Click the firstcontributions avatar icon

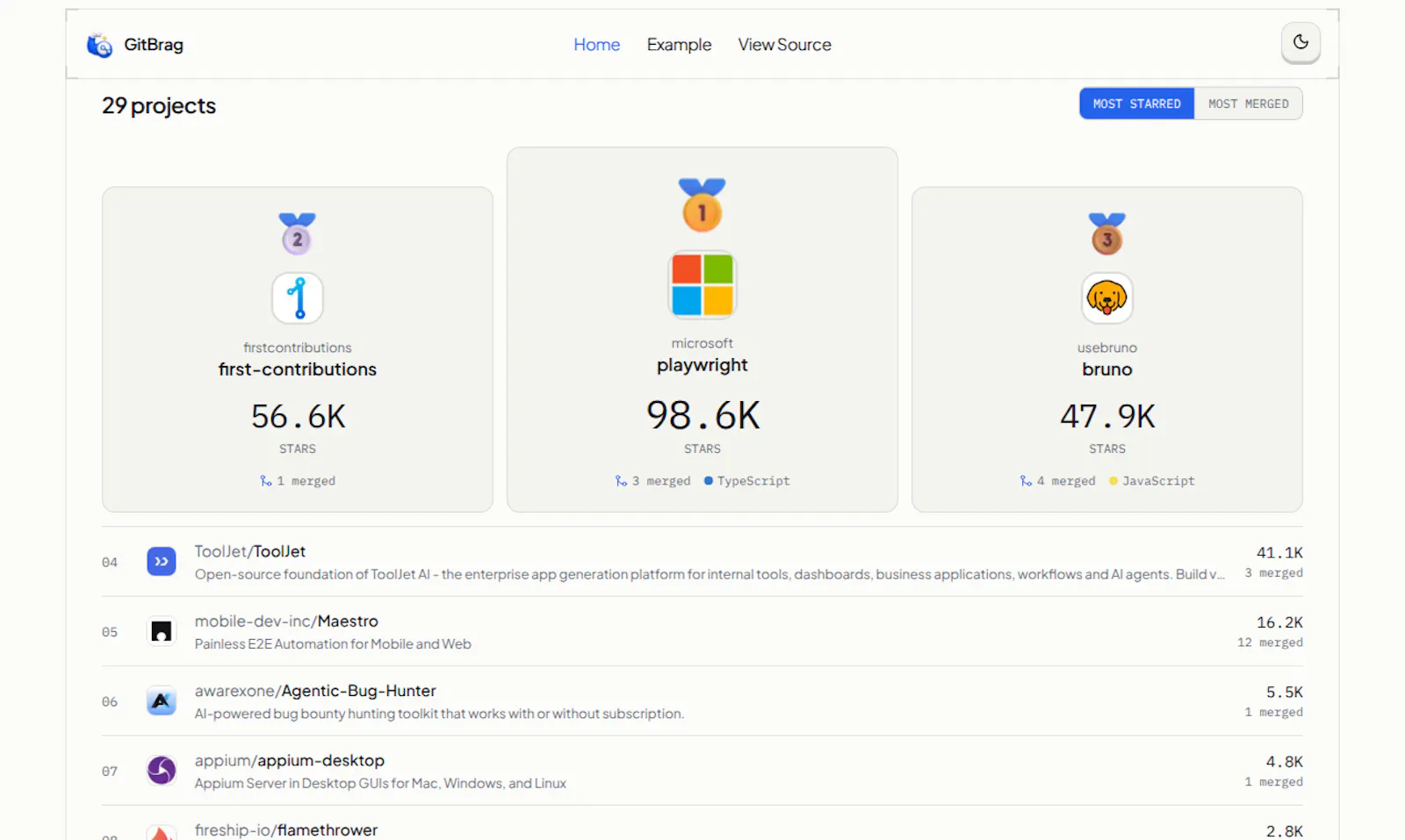coord(297,298)
